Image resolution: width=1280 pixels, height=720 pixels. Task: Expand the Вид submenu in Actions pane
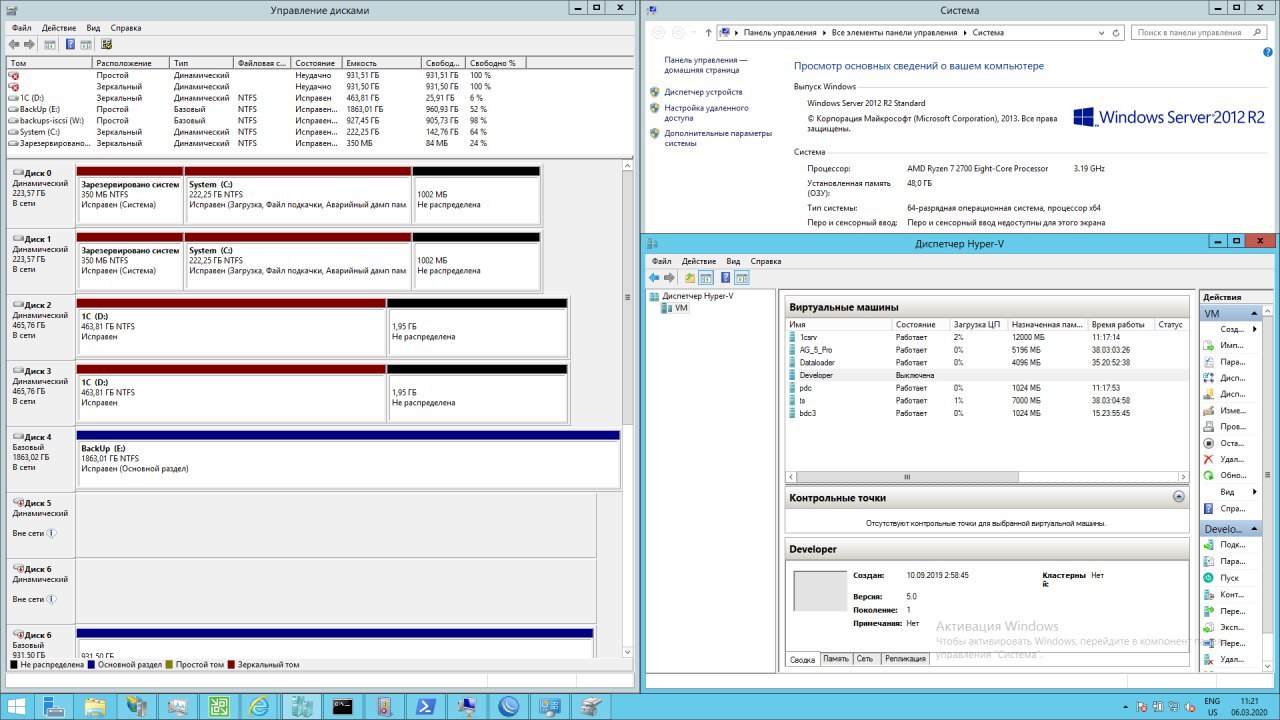pyautogui.click(x=1255, y=492)
